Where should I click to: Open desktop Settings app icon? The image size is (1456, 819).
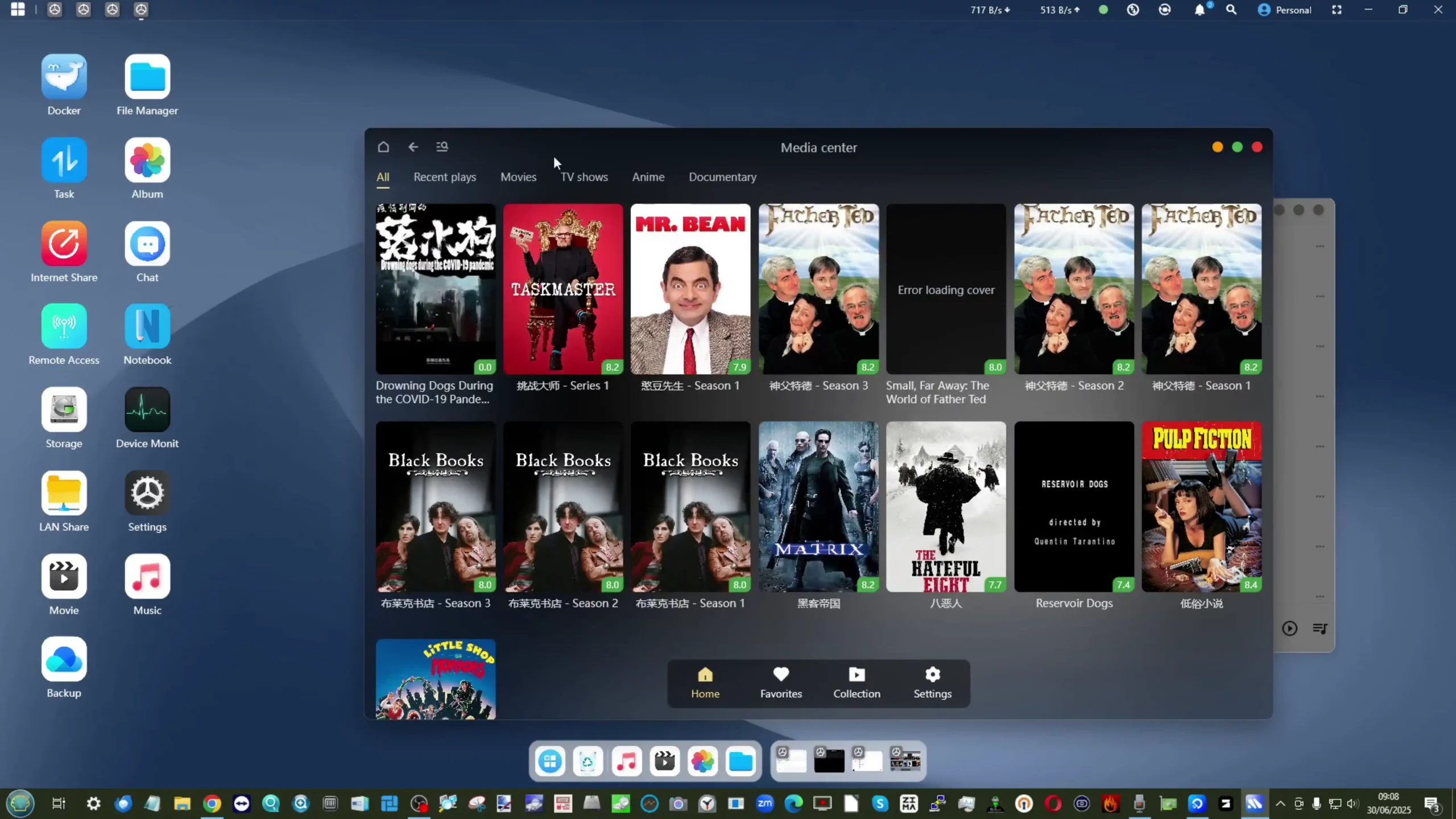coord(147,493)
